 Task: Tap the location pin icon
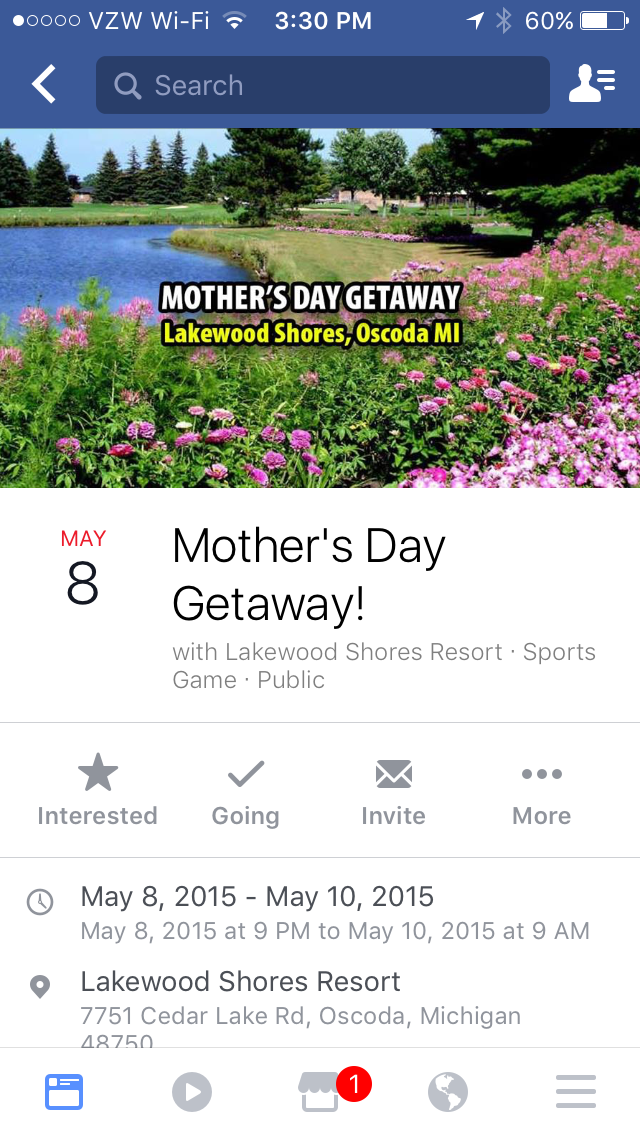(40, 987)
